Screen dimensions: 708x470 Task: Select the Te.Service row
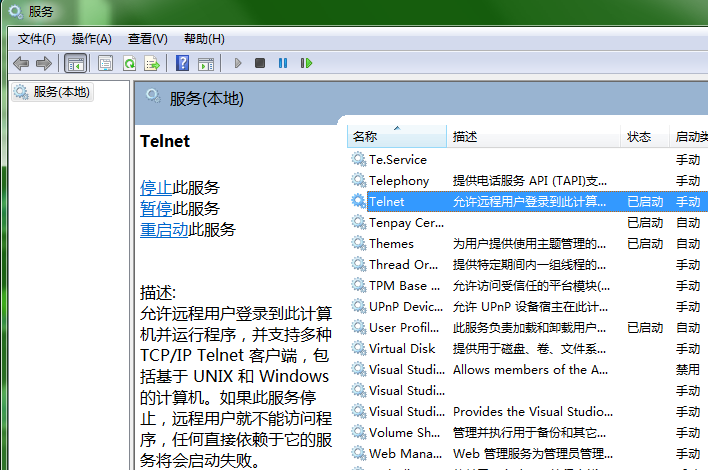(x=527, y=159)
